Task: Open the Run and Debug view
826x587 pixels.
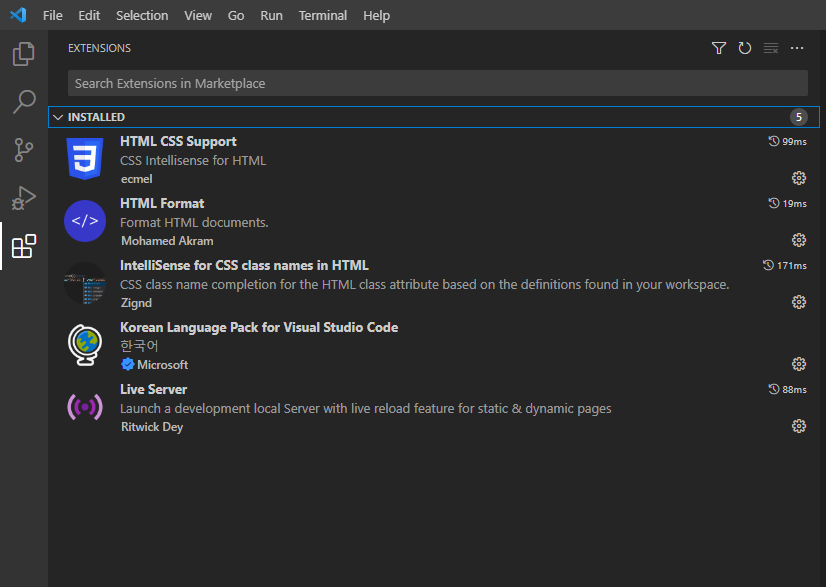Action: 24,198
